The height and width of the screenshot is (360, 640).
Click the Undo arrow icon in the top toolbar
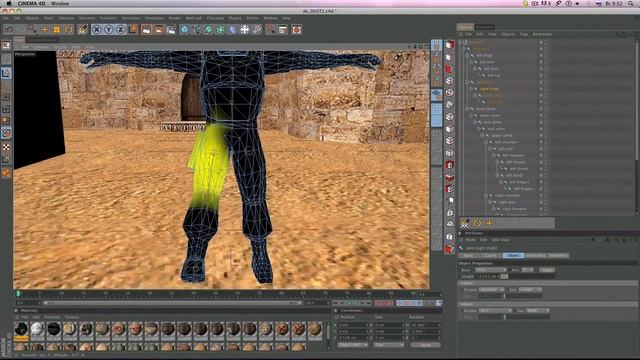point(9,29)
